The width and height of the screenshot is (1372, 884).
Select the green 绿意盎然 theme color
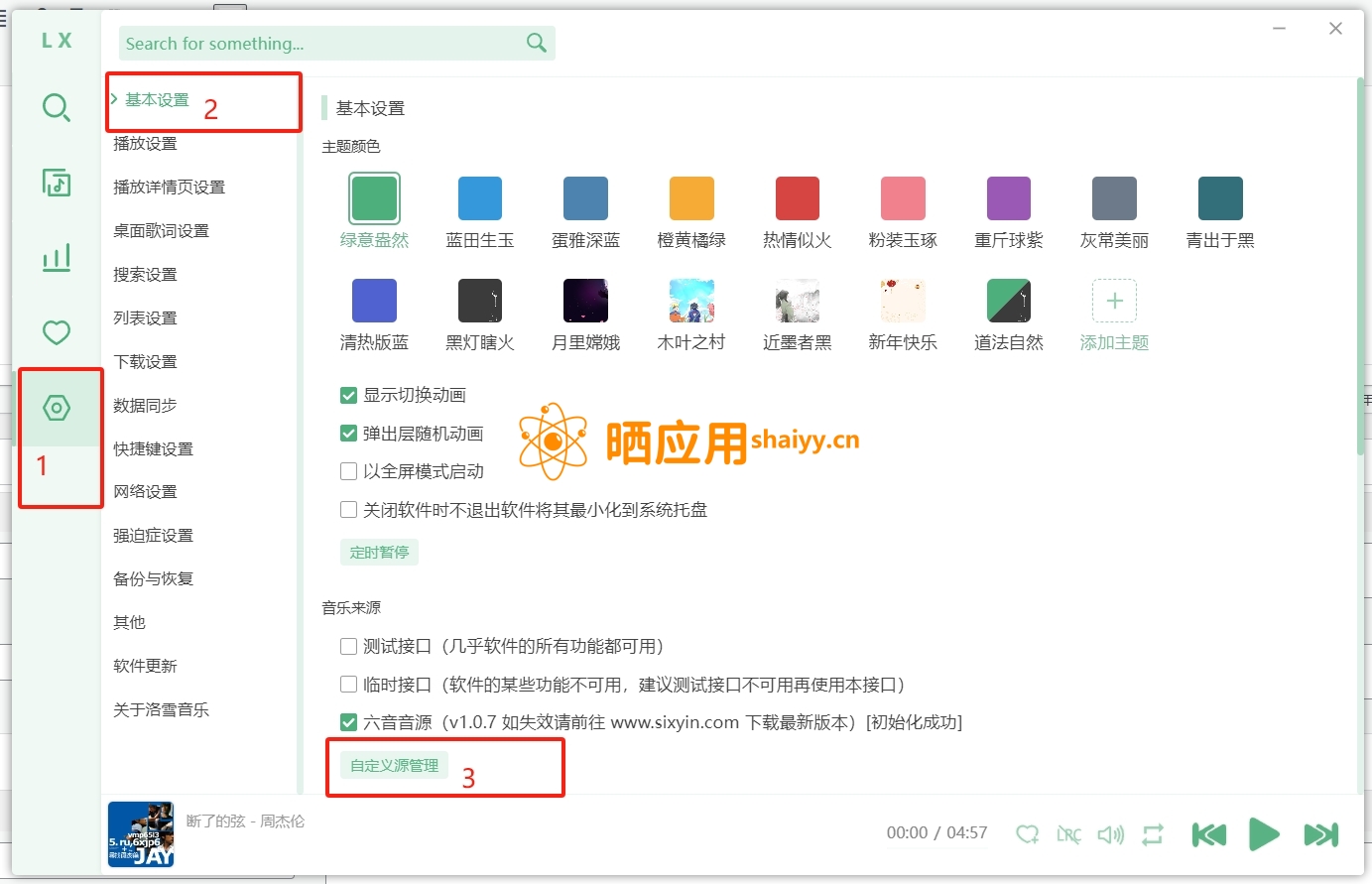pos(374,198)
